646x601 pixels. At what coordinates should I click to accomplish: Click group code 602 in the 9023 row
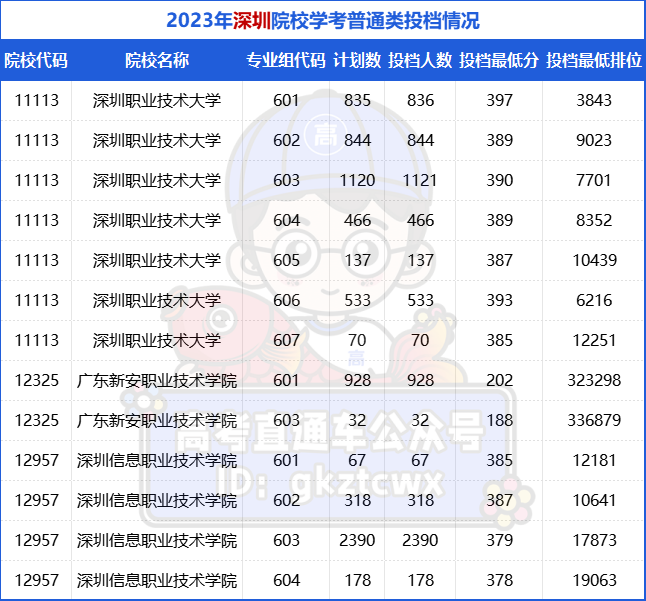coord(286,140)
